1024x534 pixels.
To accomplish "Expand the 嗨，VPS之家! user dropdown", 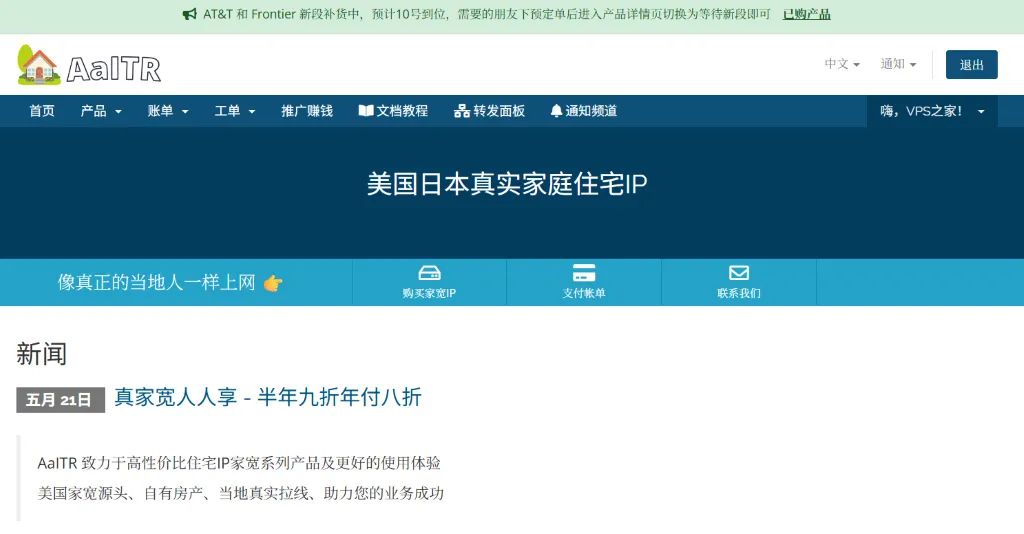I will [932, 111].
